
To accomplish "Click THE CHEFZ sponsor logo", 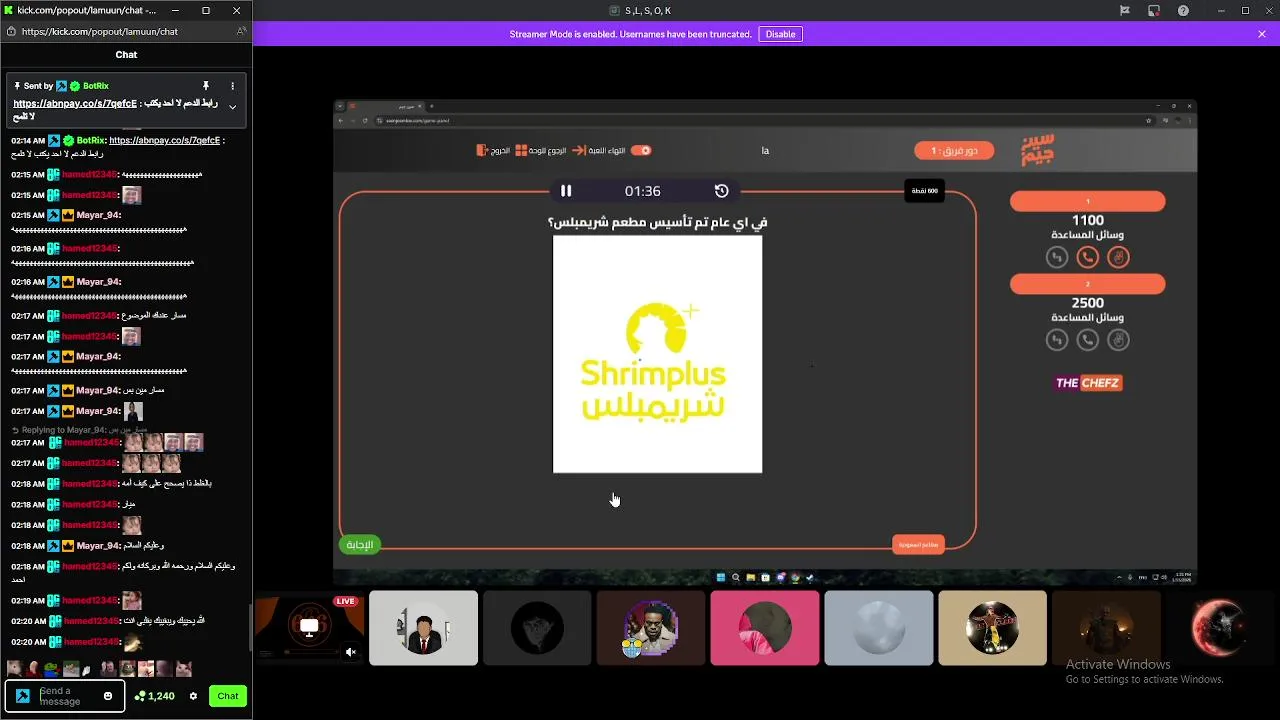I will [x=1088, y=383].
